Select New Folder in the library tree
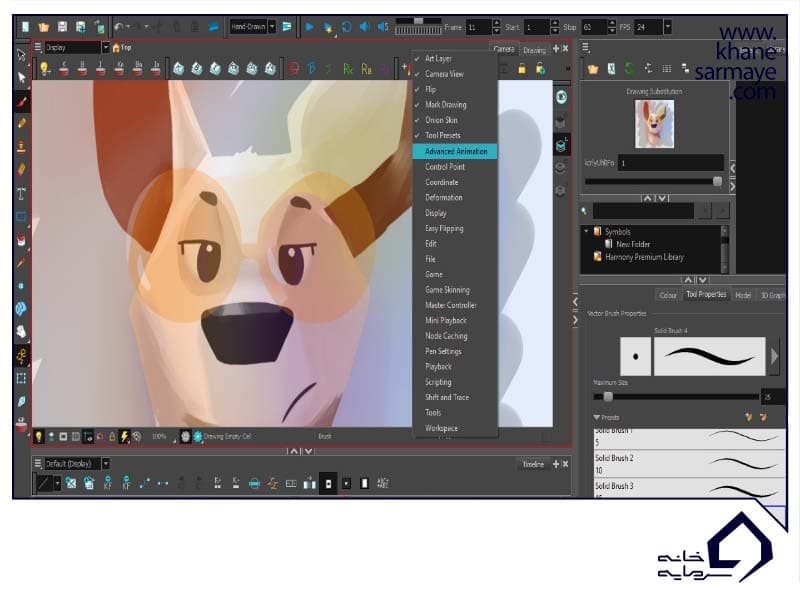This screenshot has height=600, width=800. click(x=633, y=244)
